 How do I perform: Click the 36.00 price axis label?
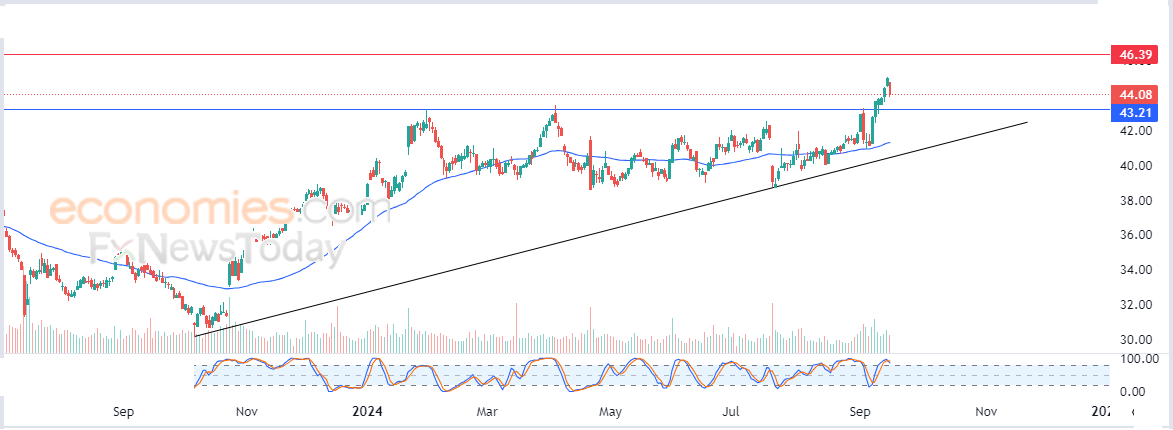[x=1134, y=235]
